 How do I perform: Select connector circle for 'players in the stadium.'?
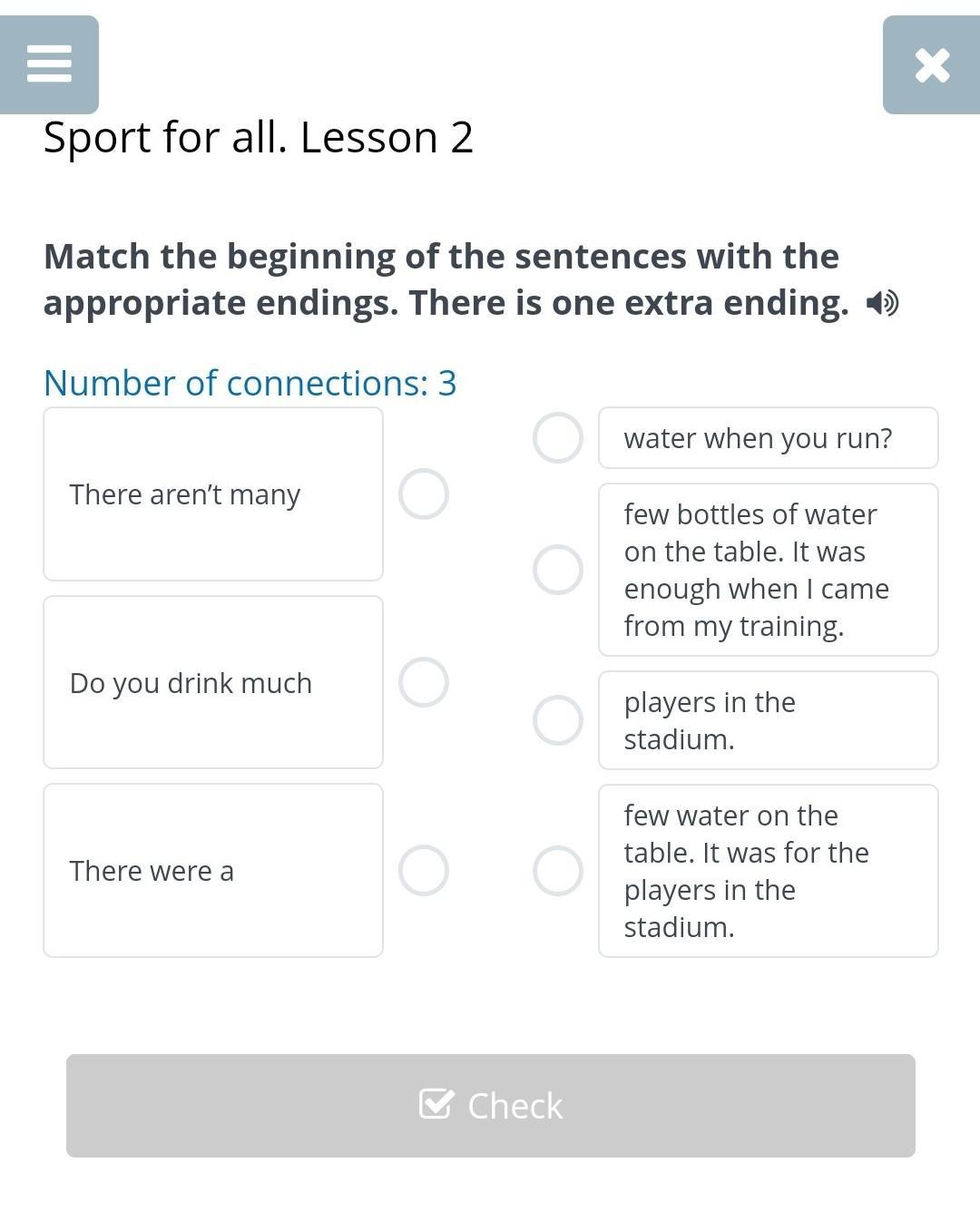tap(558, 720)
